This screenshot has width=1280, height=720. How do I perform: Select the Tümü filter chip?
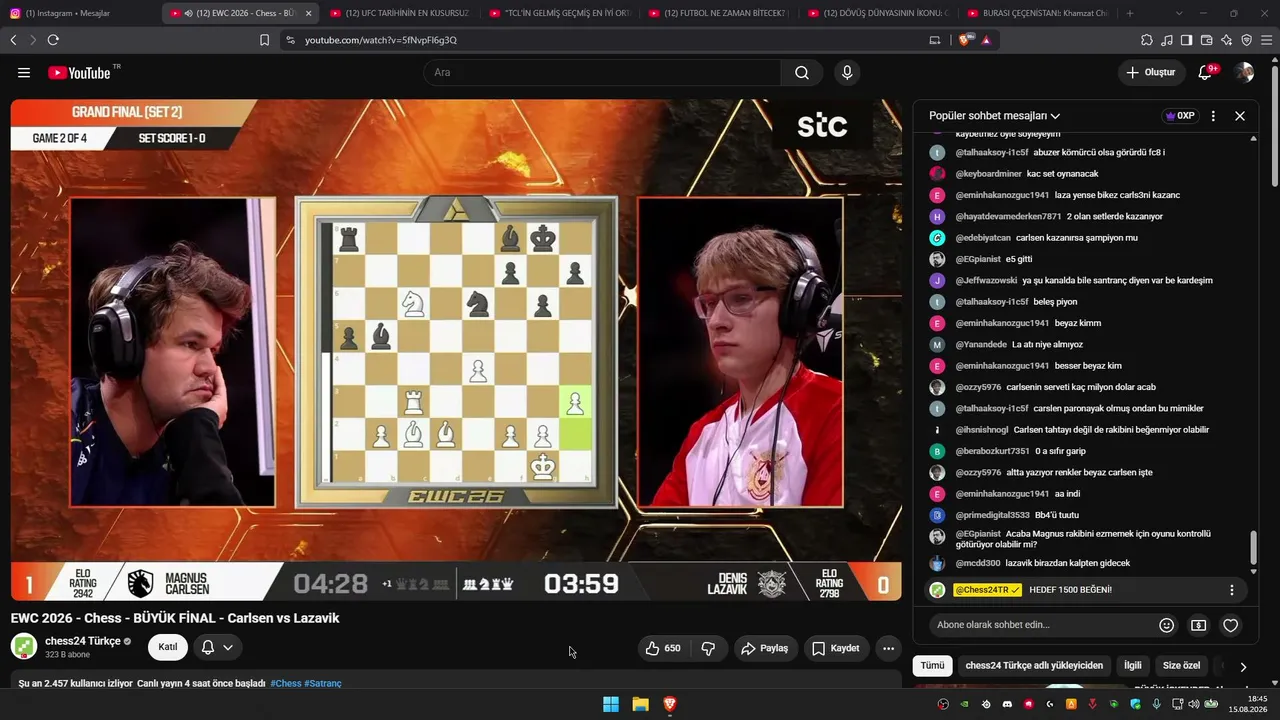tap(932, 665)
